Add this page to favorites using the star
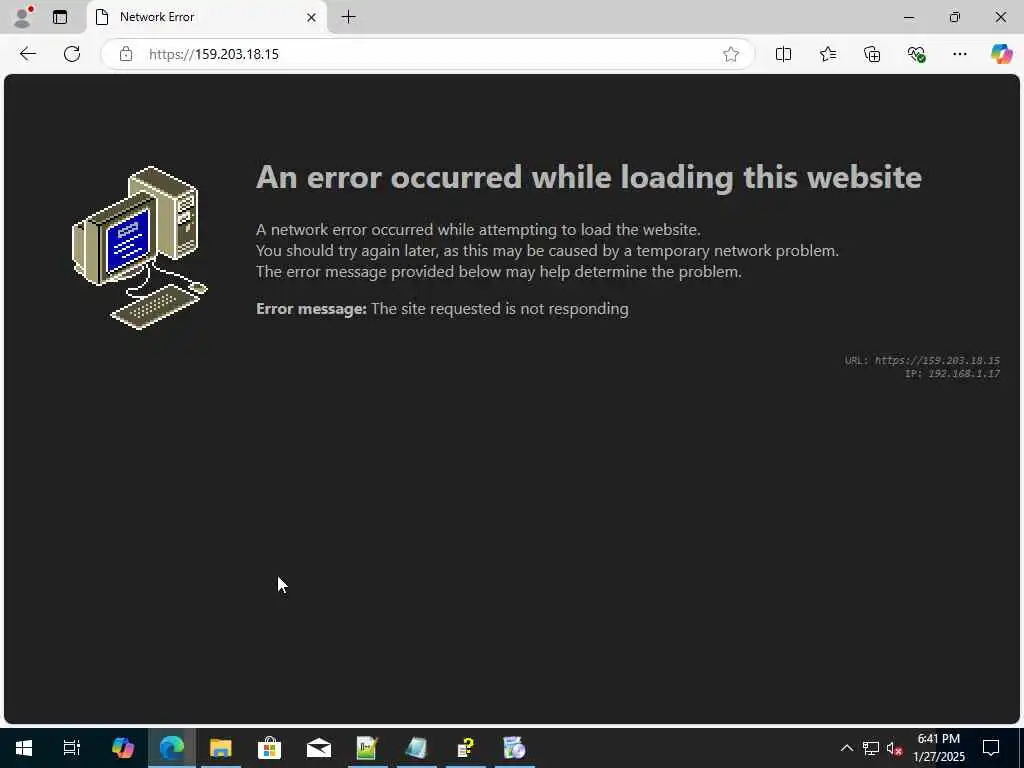1024x768 pixels. [731, 54]
